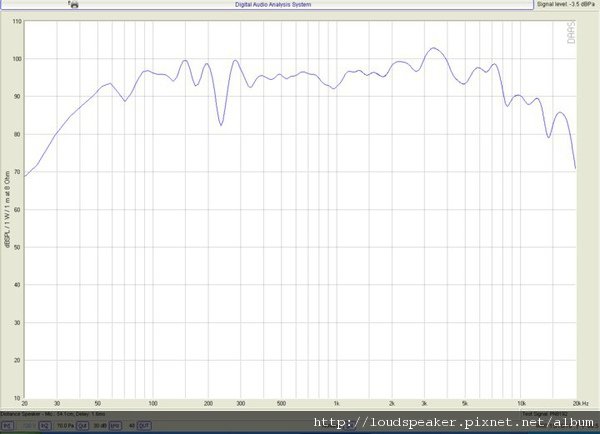Click the 5k label on the frequency axis

click(x=465, y=404)
